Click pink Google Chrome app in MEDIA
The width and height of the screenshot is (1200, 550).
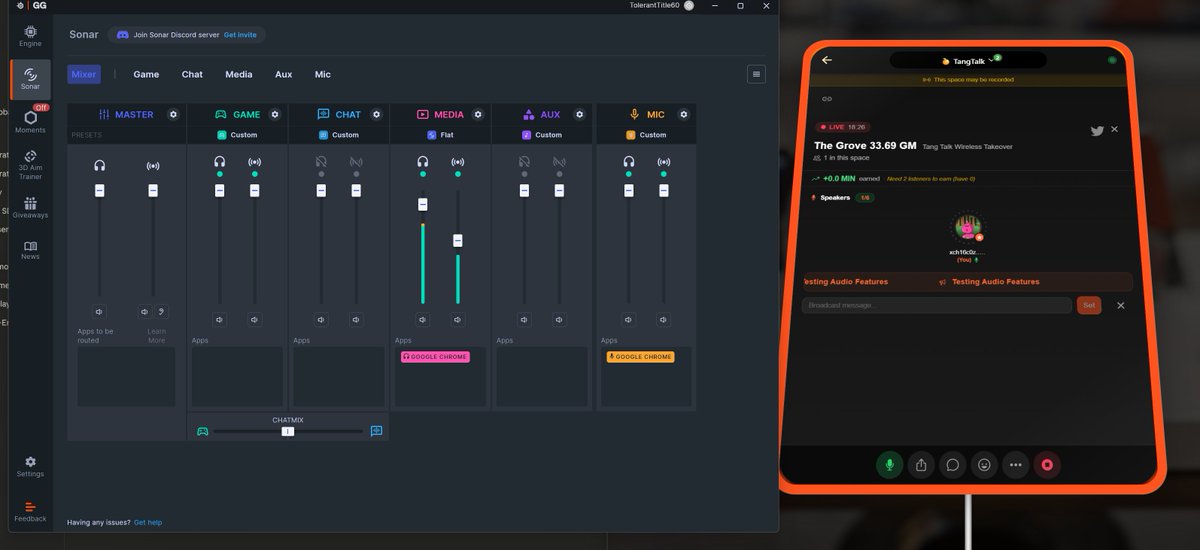(435, 357)
